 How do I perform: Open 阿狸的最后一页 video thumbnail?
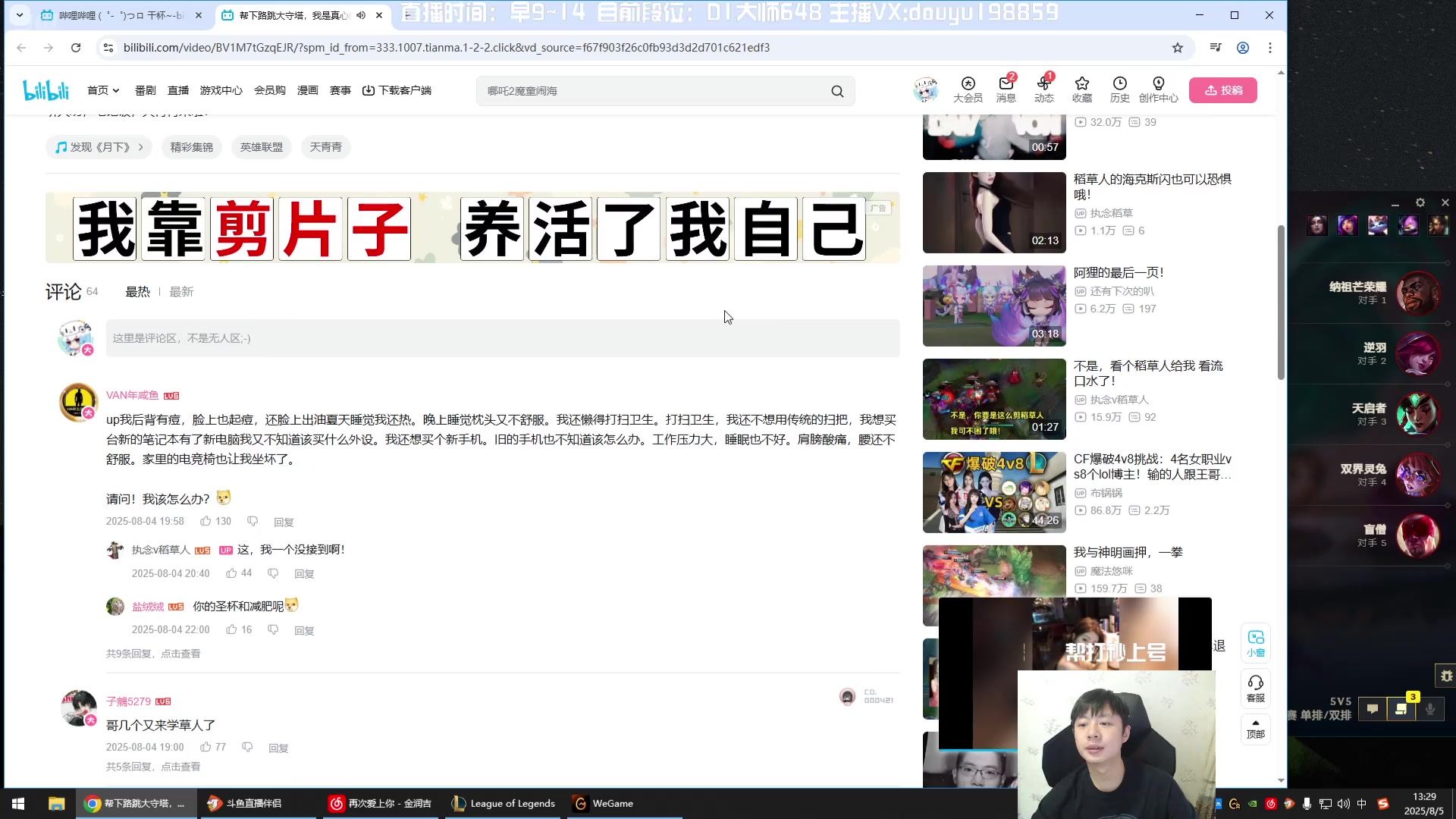[994, 306]
